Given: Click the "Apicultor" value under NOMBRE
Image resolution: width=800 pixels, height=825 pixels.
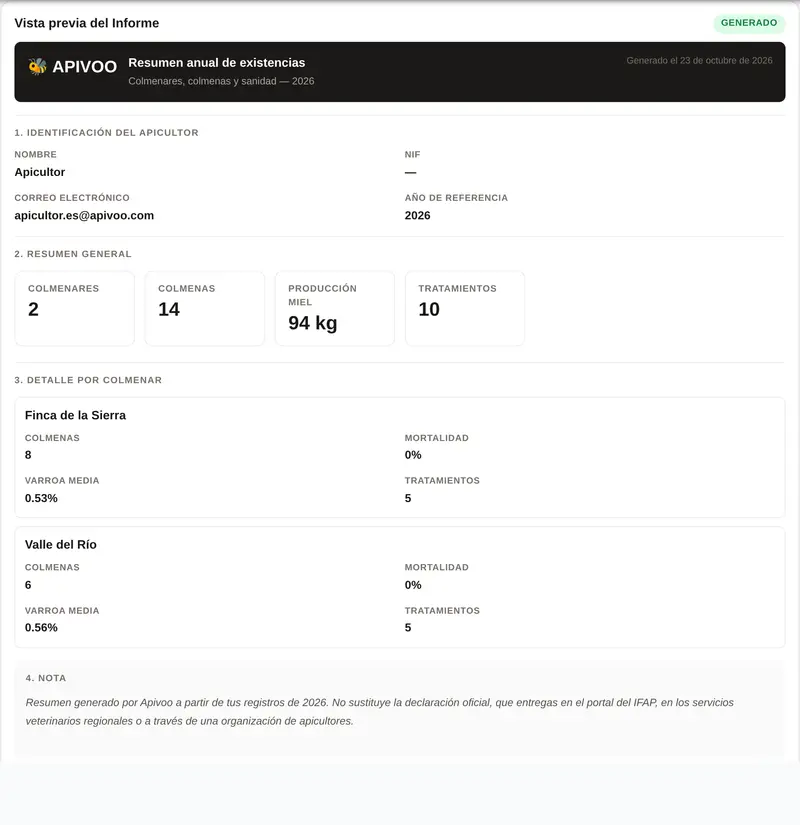Looking at the screenshot, I should pos(40,172).
